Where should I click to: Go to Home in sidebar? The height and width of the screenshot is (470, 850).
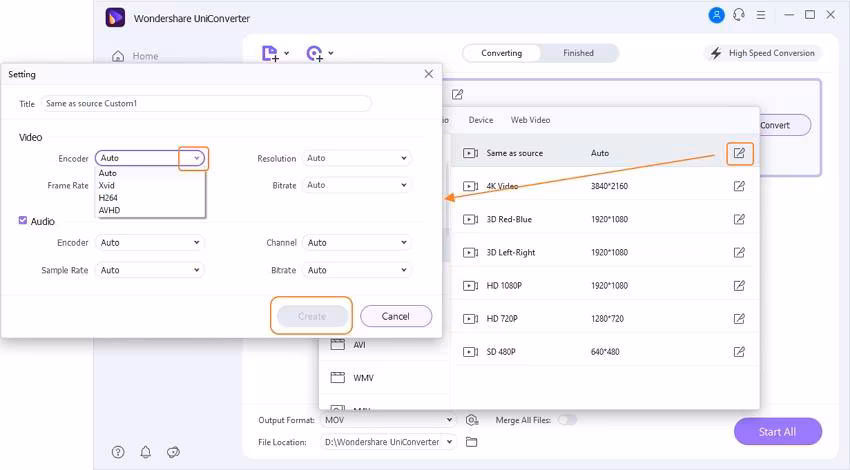pos(136,56)
